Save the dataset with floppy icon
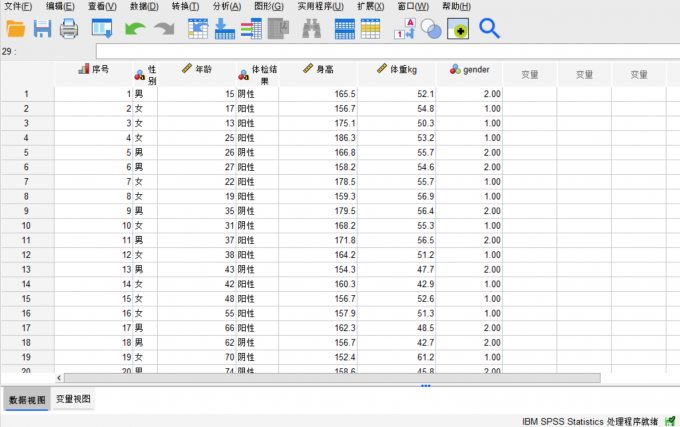 (42, 29)
